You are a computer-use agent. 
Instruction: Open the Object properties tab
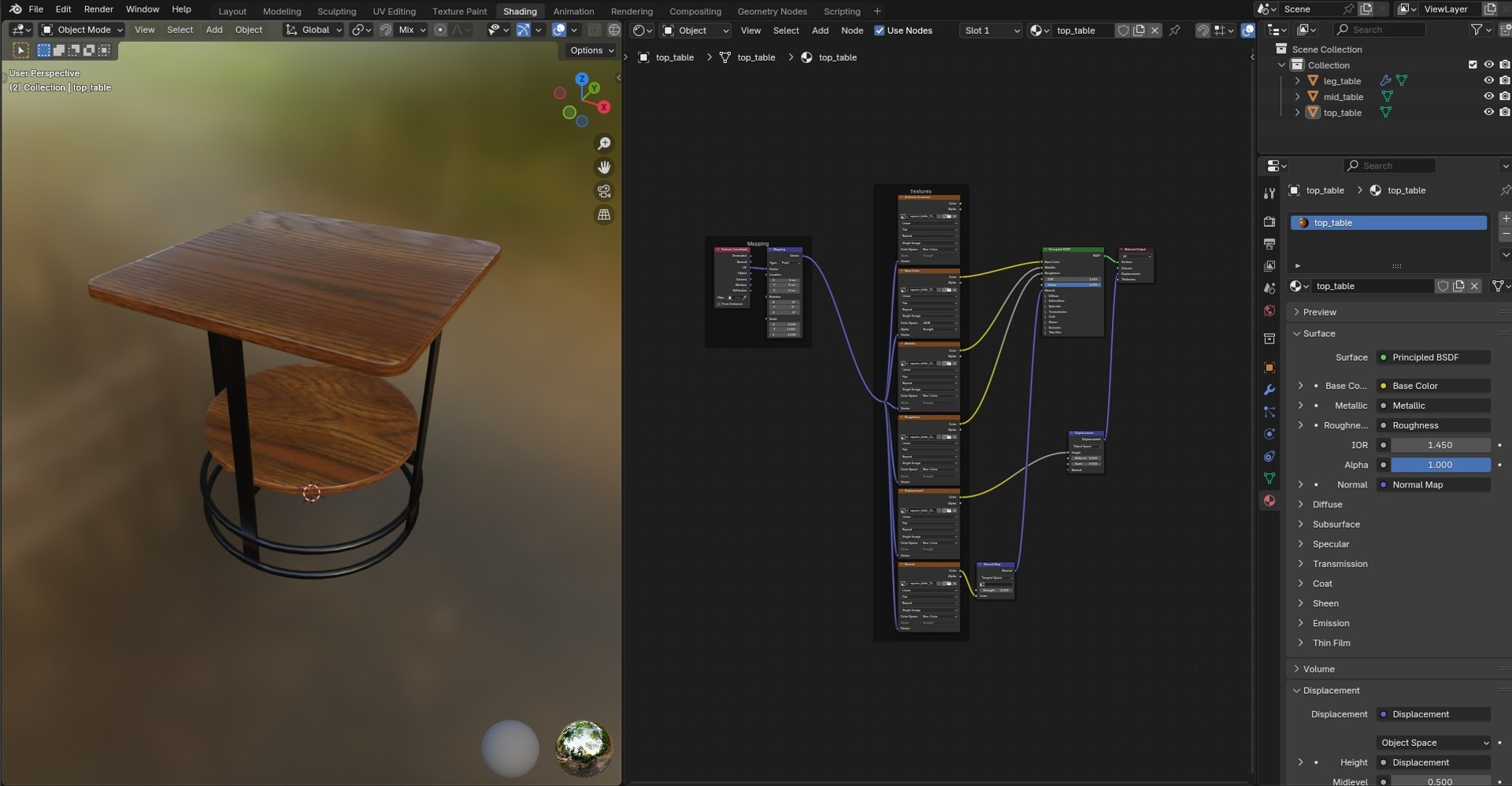click(x=1269, y=368)
